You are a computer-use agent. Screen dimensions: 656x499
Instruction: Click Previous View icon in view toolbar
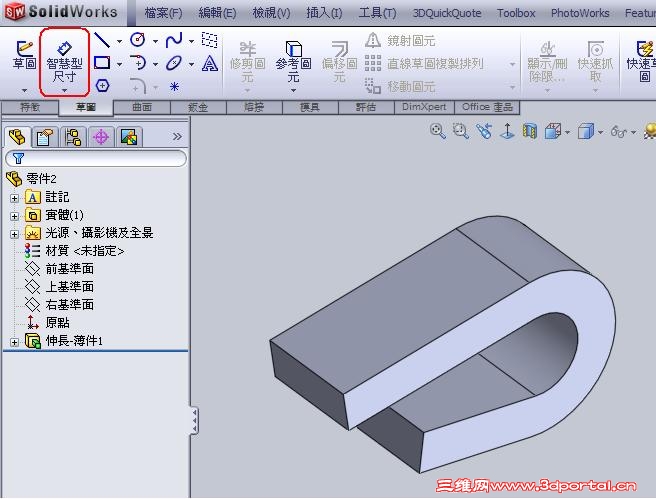coord(484,131)
